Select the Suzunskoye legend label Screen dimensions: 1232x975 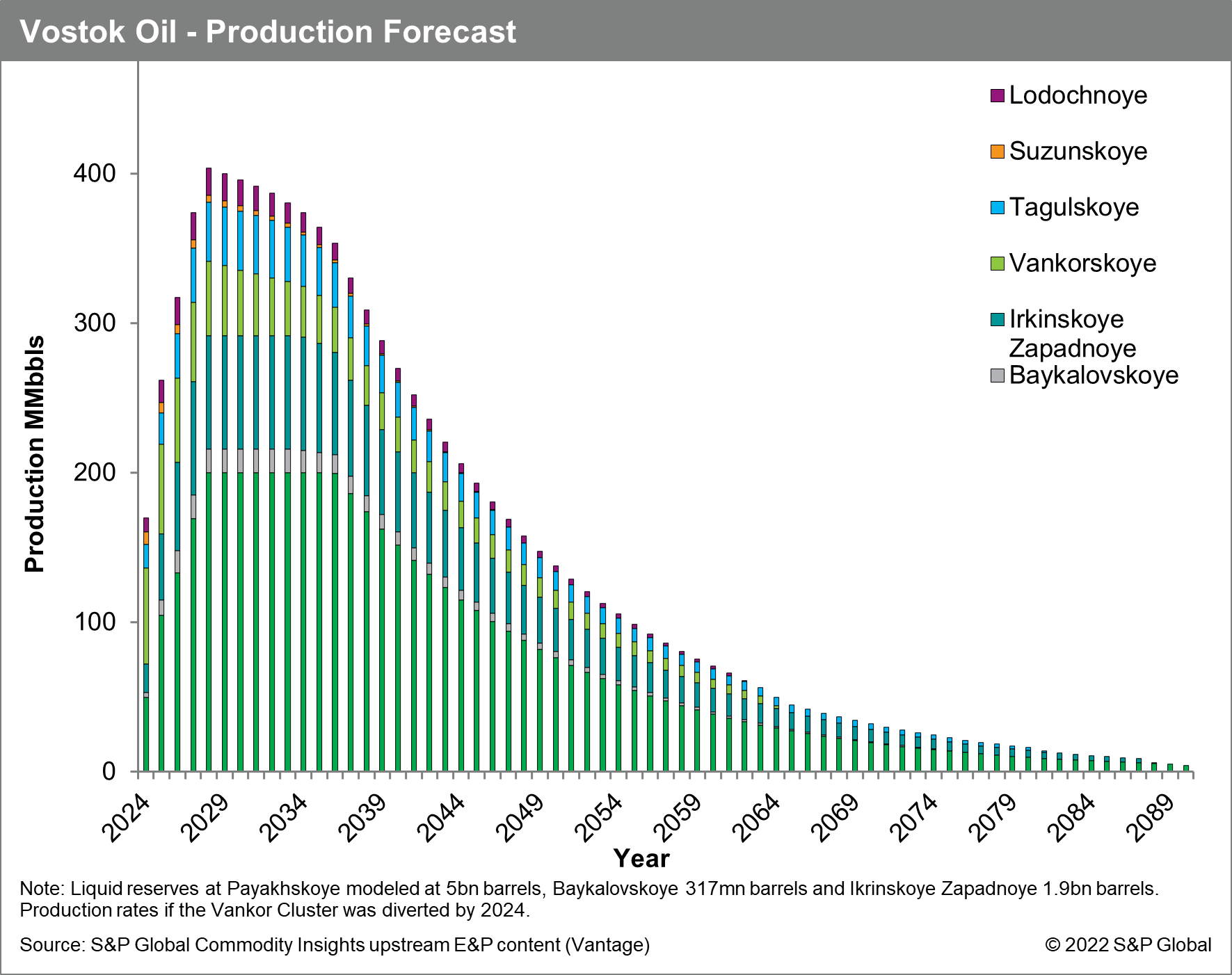(x=1078, y=152)
